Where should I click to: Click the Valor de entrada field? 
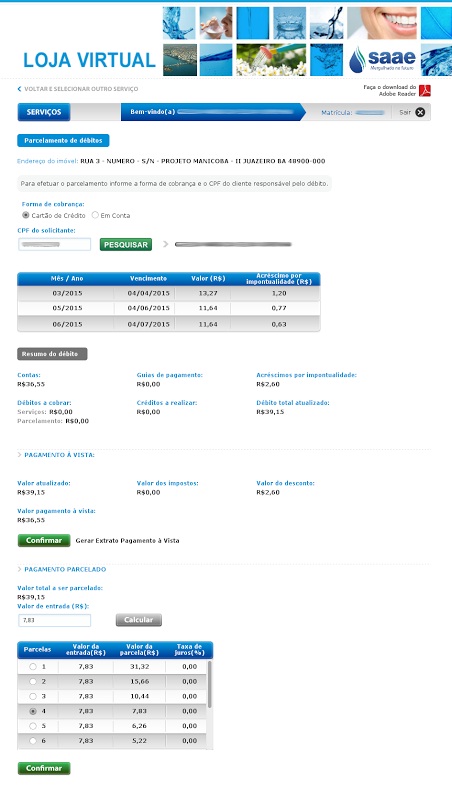click(54, 620)
